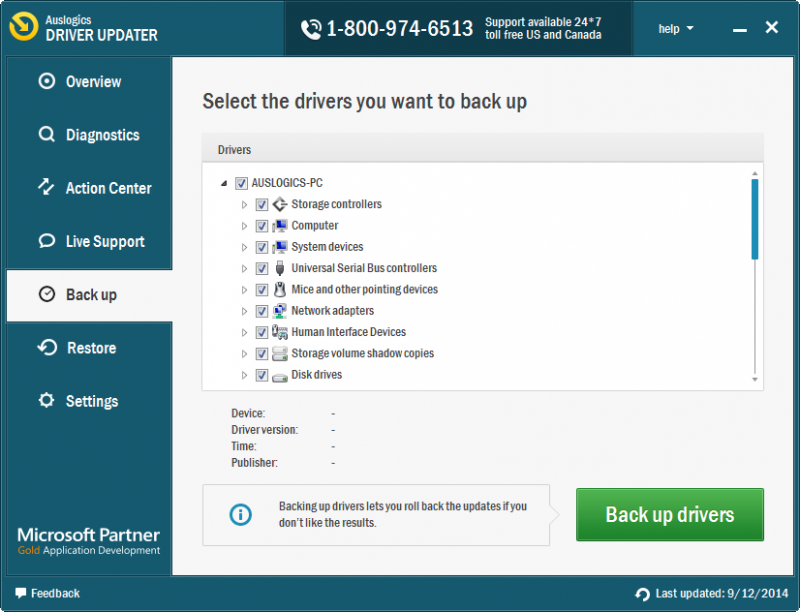Click the Back up clock icon
This screenshot has width=800, height=612.
coord(46,294)
